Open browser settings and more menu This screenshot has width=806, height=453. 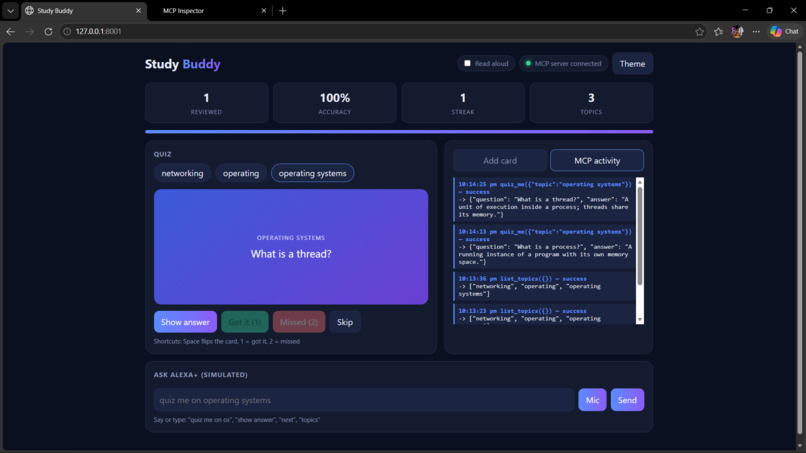pos(756,31)
